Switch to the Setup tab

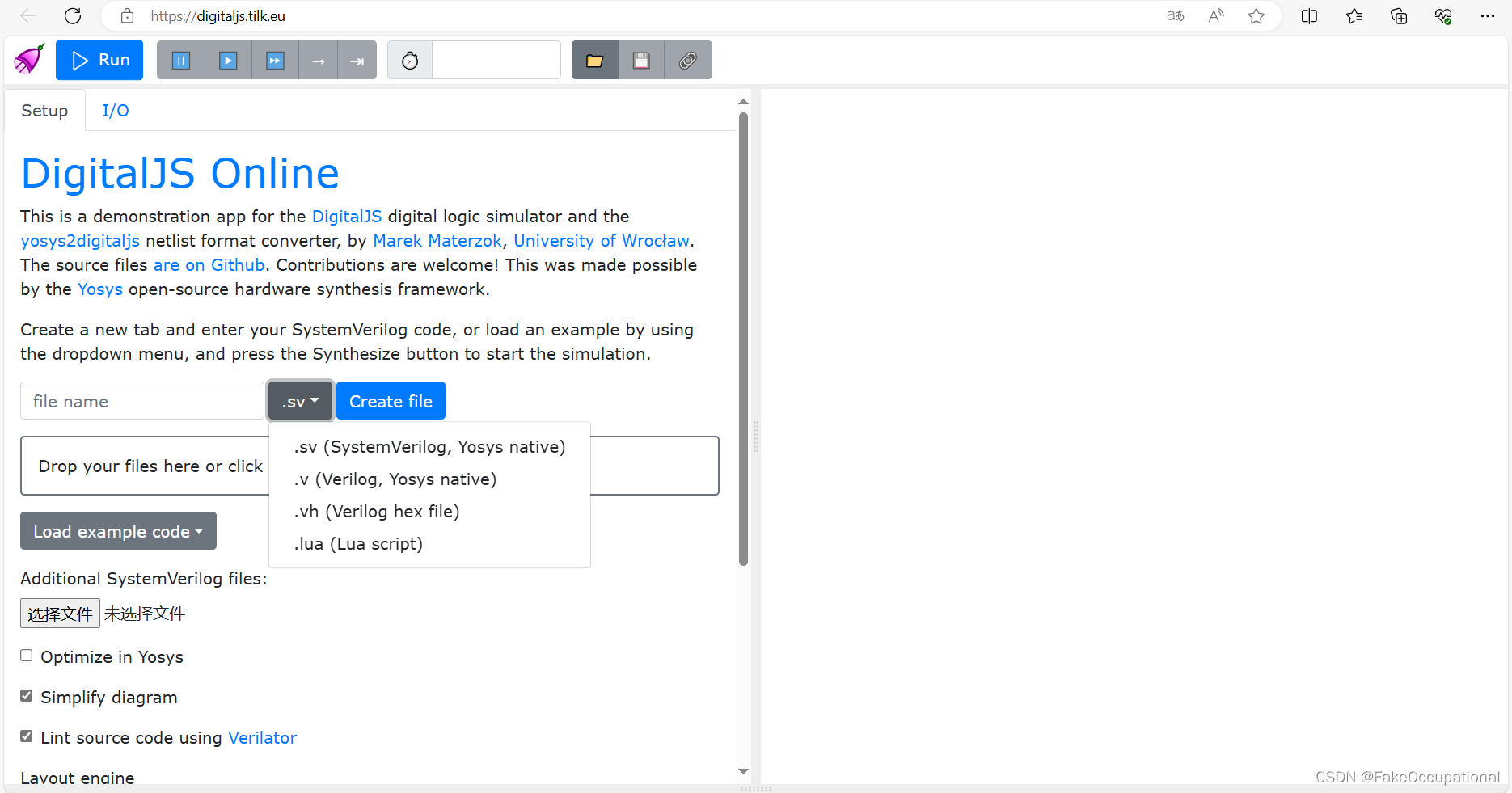[44, 111]
